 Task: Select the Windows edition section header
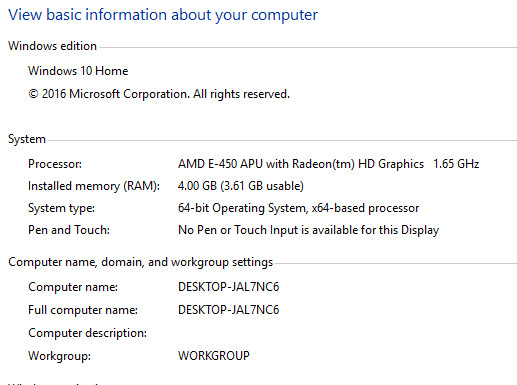52,46
